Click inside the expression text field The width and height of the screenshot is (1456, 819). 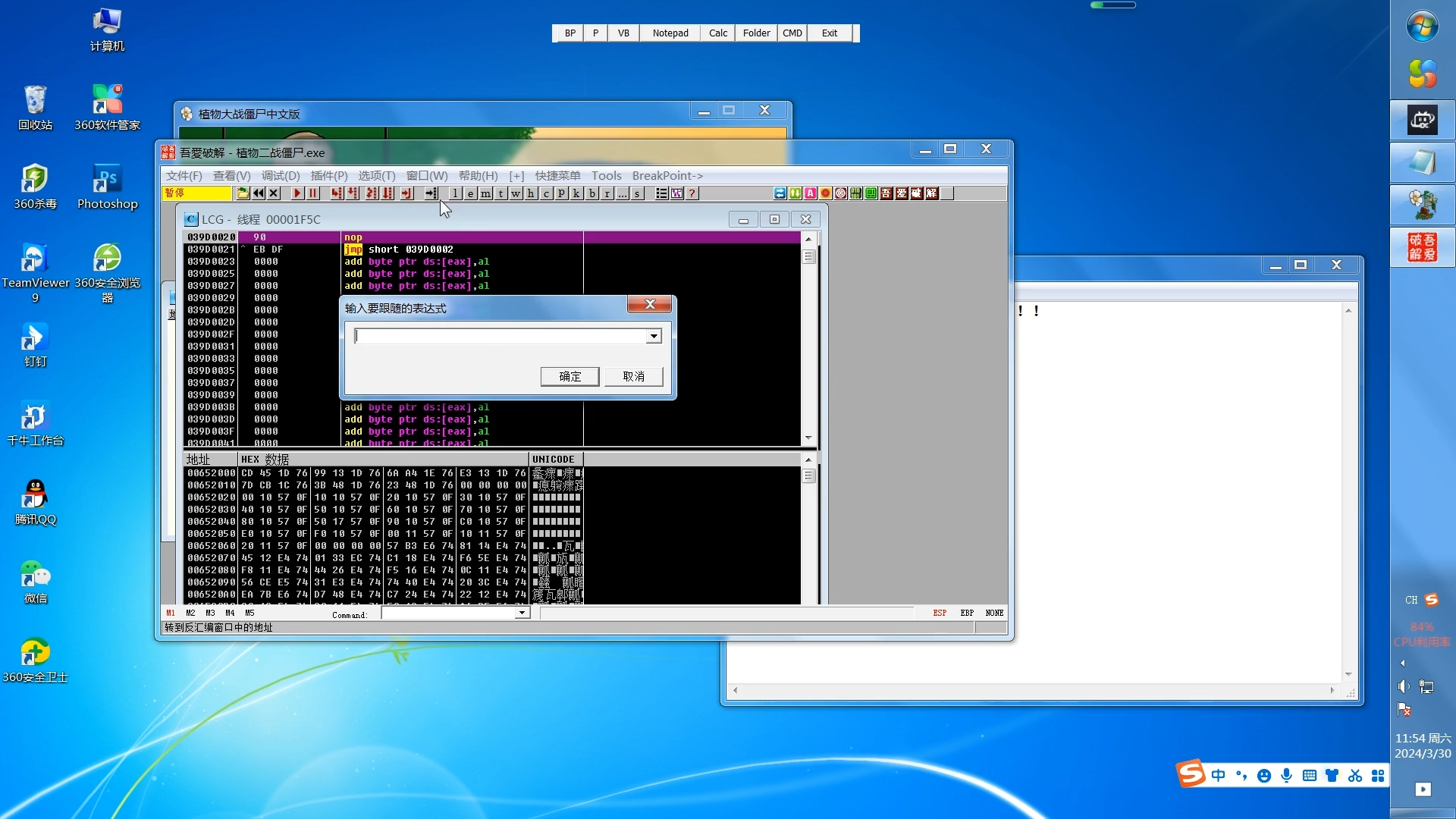click(x=500, y=336)
